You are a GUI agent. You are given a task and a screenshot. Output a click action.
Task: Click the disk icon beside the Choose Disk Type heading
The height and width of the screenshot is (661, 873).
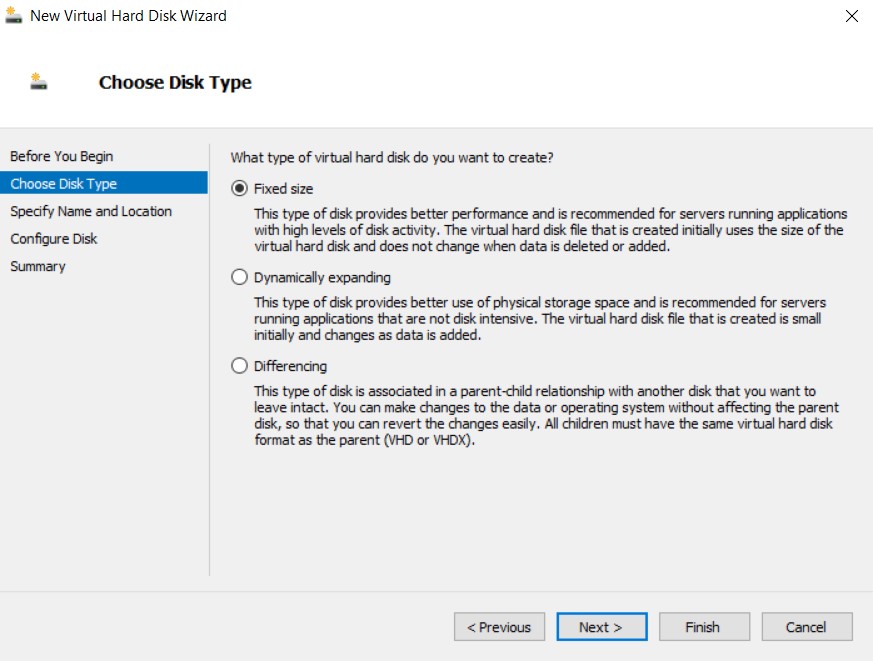click(x=39, y=82)
